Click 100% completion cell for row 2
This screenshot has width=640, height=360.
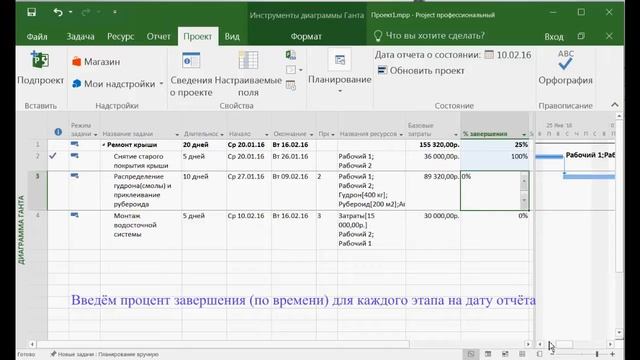coord(495,161)
